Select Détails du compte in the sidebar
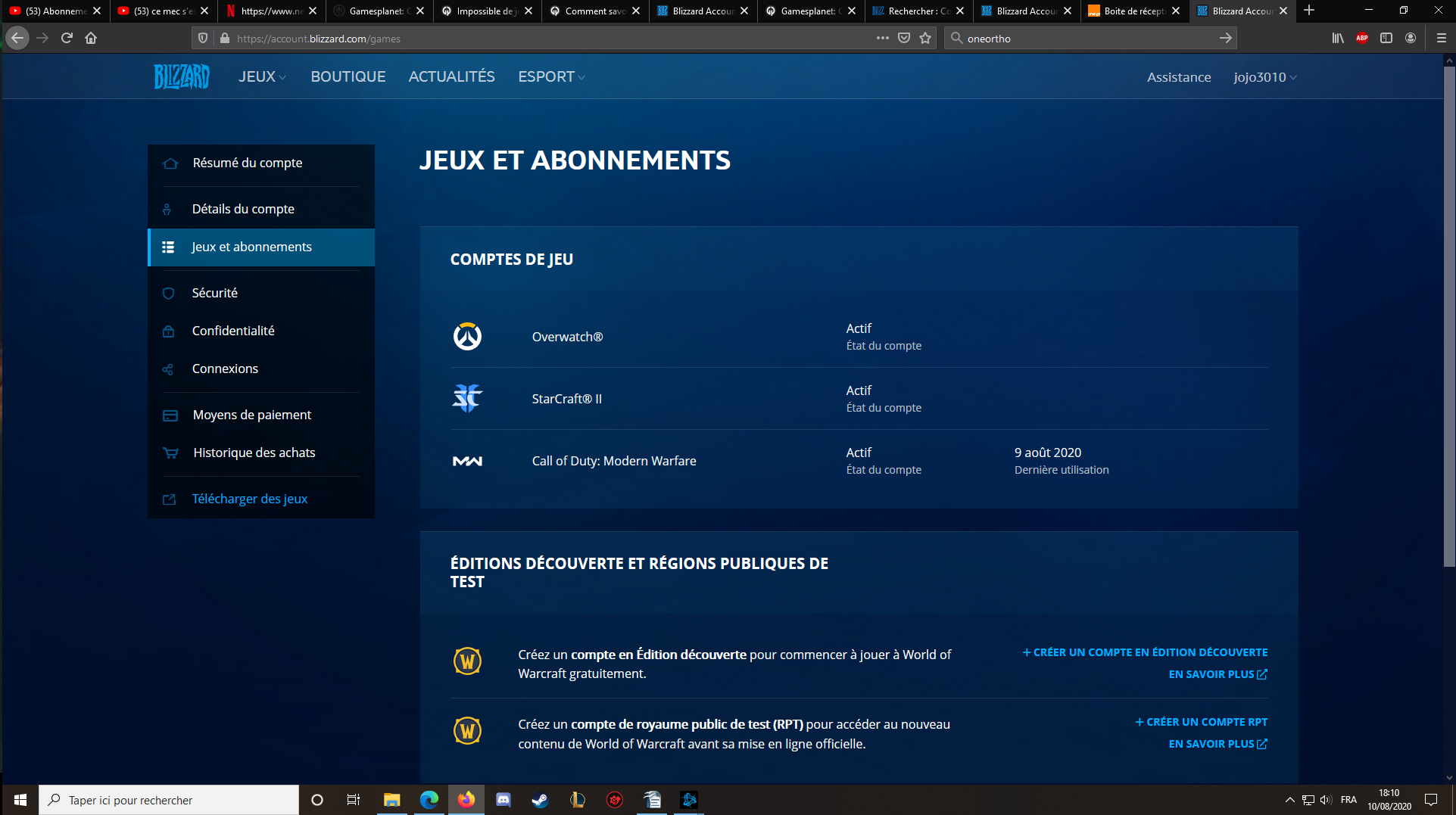Viewport: 1456px width, 815px height. click(x=261, y=209)
